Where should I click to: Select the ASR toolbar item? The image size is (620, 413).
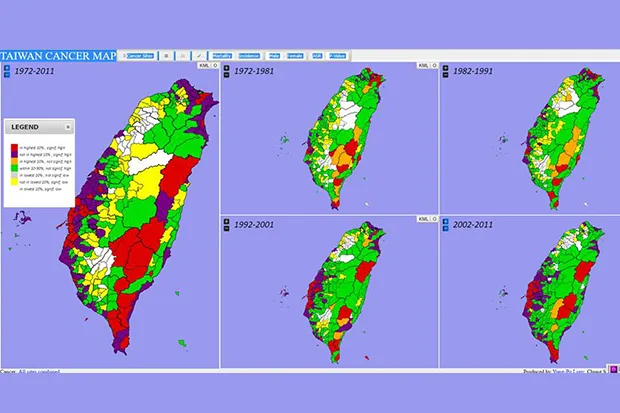(x=317, y=56)
